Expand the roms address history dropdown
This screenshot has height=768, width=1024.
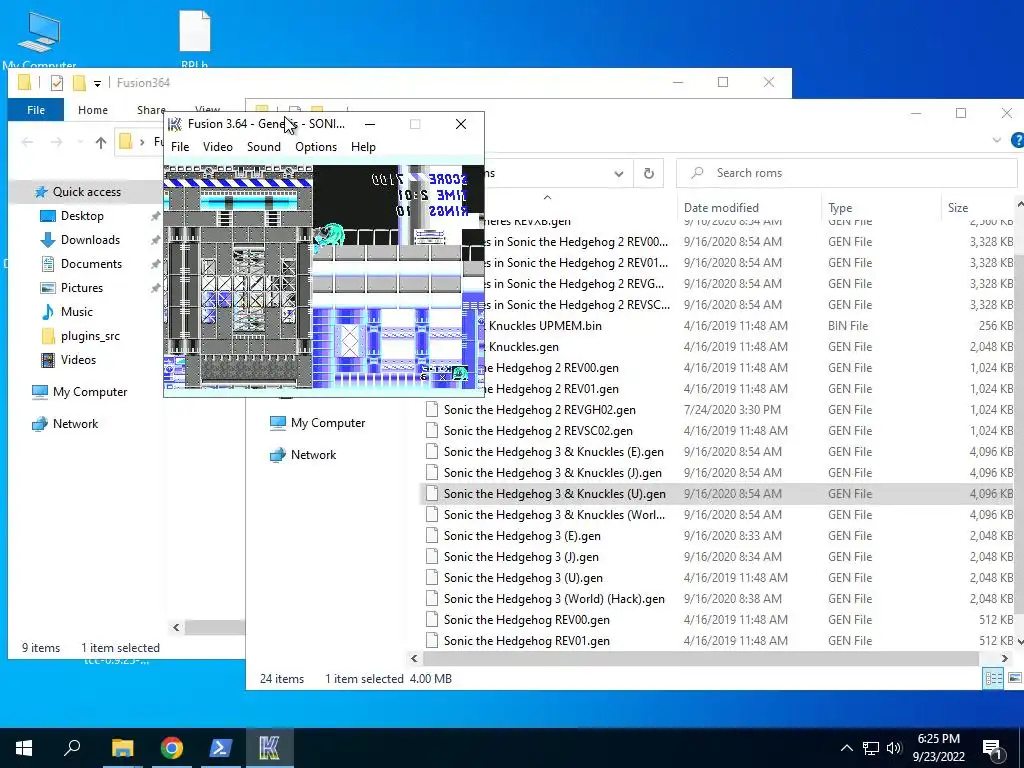click(x=618, y=174)
